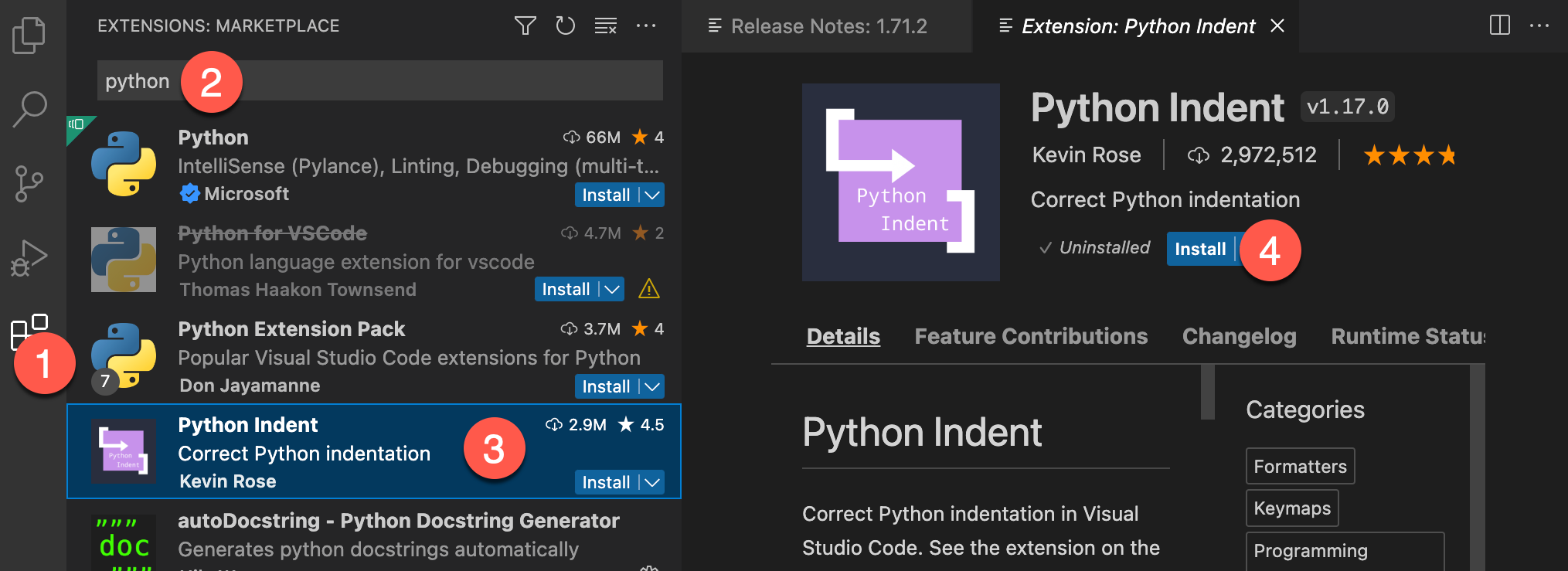This screenshot has width=1568, height=571.
Task: Open the Changelog tab
Action: (x=1239, y=336)
